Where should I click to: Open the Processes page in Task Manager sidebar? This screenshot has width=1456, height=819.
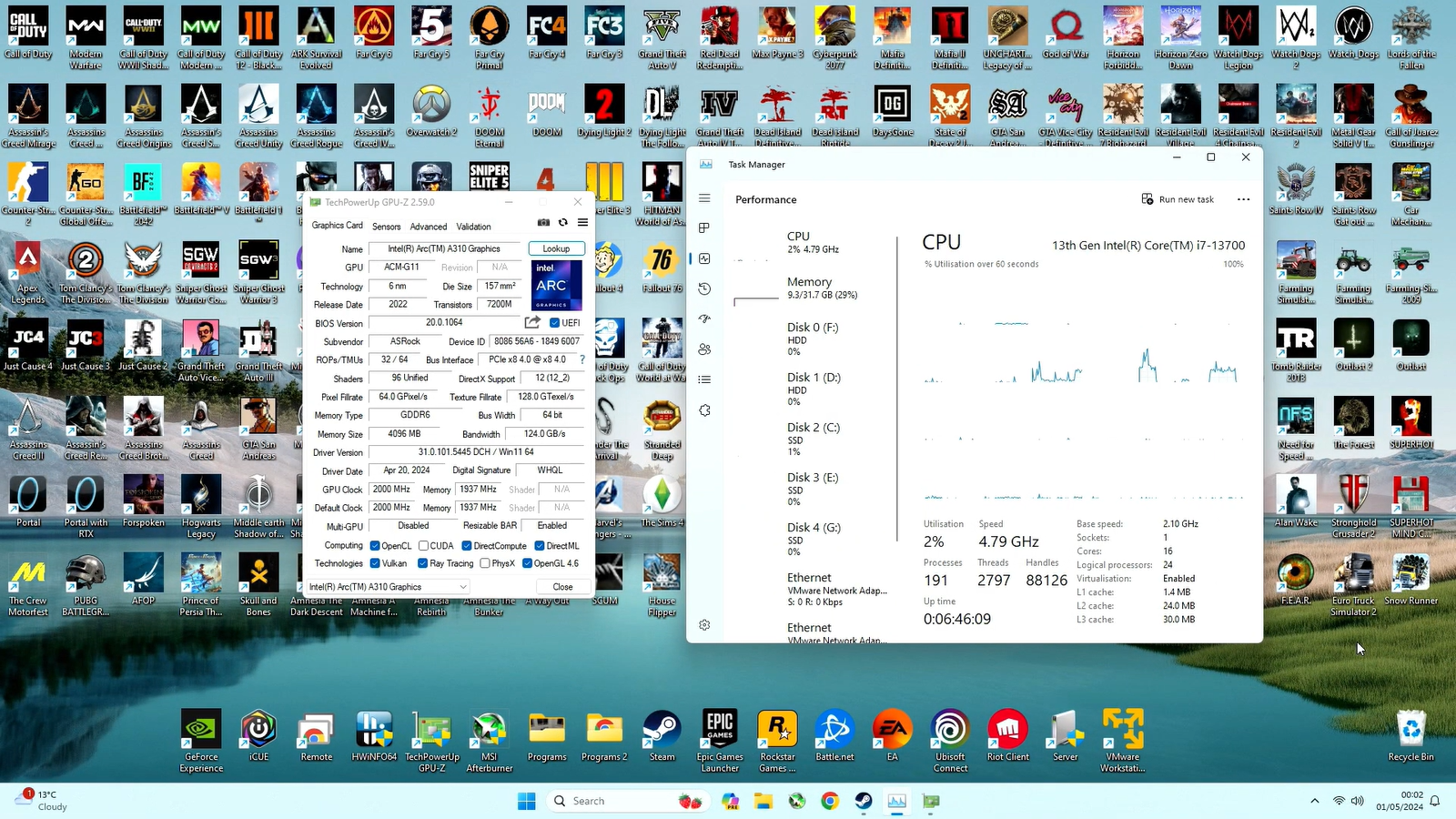click(704, 228)
